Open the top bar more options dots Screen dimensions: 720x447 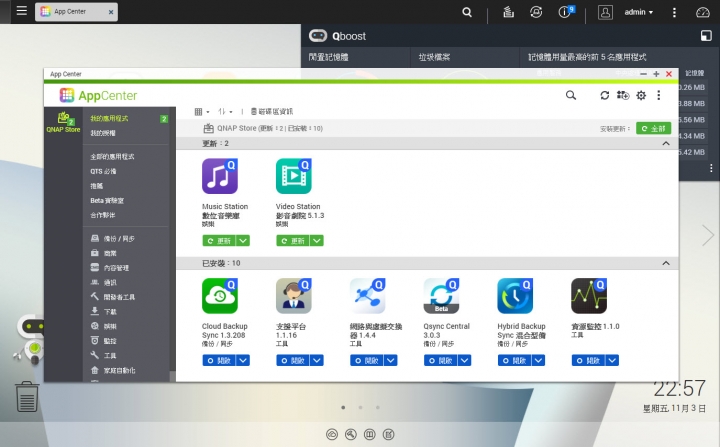click(674, 12)
